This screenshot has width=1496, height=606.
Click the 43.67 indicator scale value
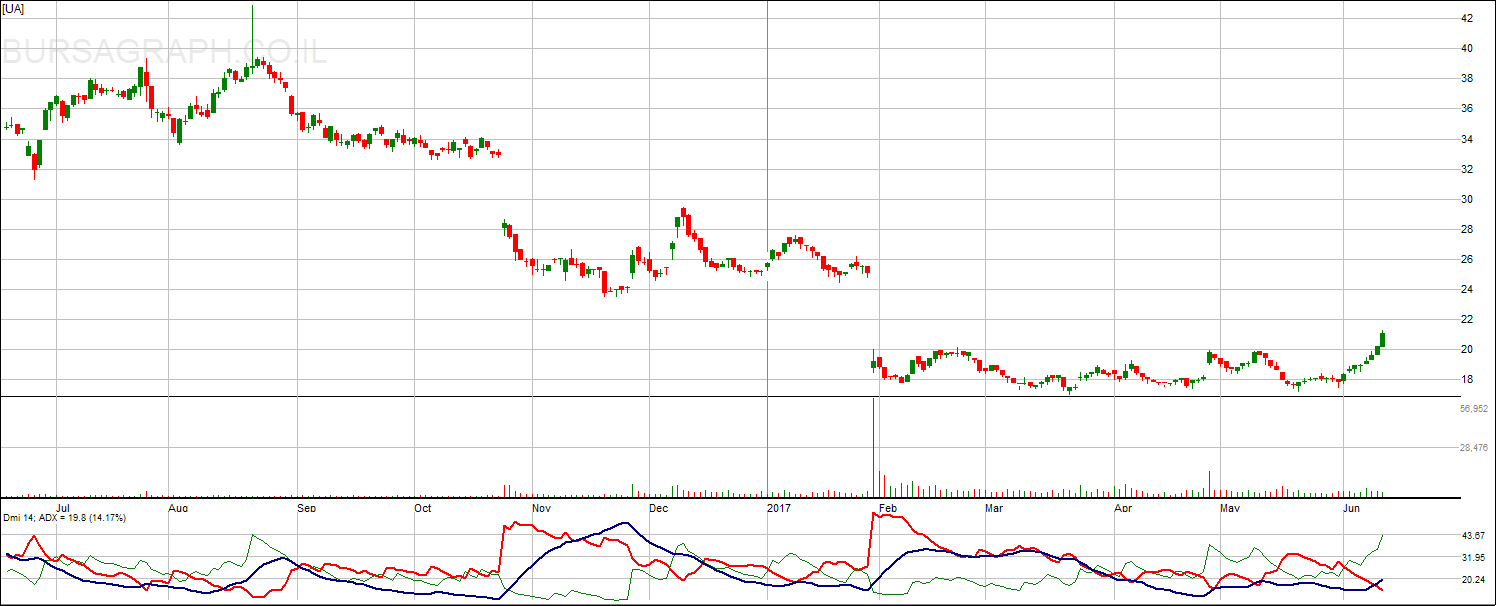click(1471, 536)
